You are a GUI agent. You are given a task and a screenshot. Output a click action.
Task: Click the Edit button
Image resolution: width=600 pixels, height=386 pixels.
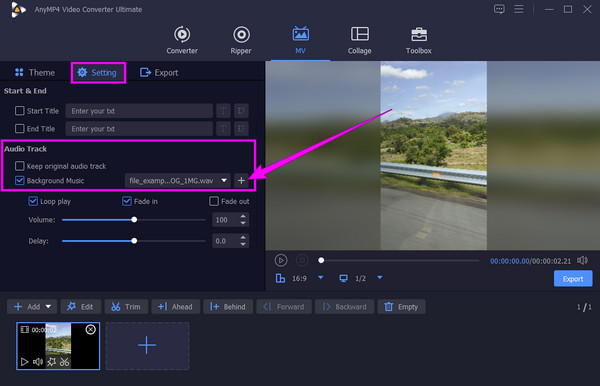[x=81, y=307]
